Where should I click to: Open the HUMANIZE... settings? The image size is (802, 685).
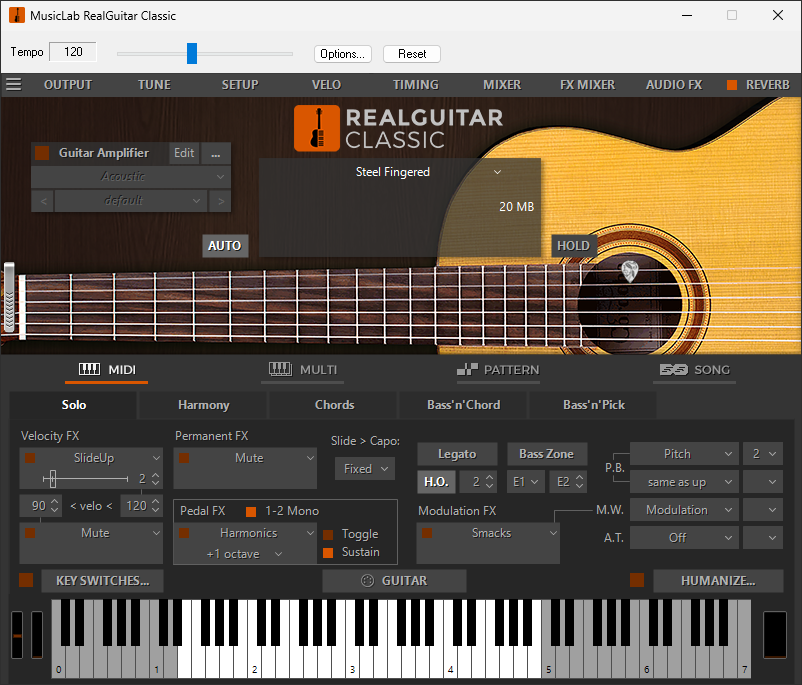(x=718, y=581)
